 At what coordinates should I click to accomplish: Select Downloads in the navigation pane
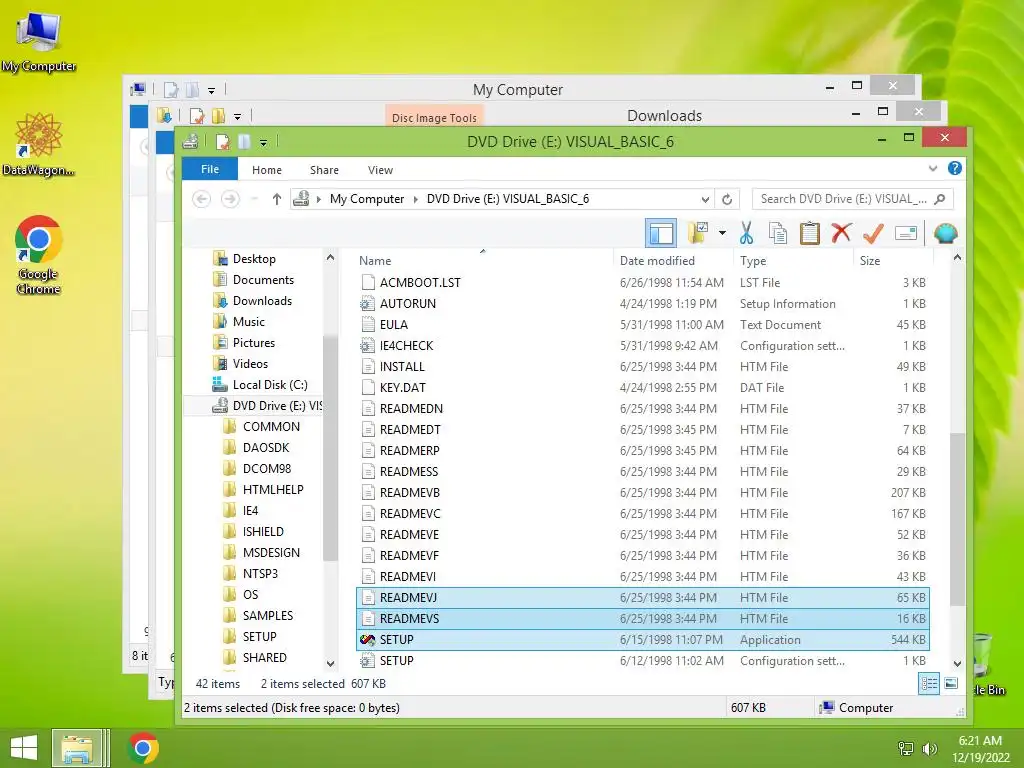[x=262, y=300]
